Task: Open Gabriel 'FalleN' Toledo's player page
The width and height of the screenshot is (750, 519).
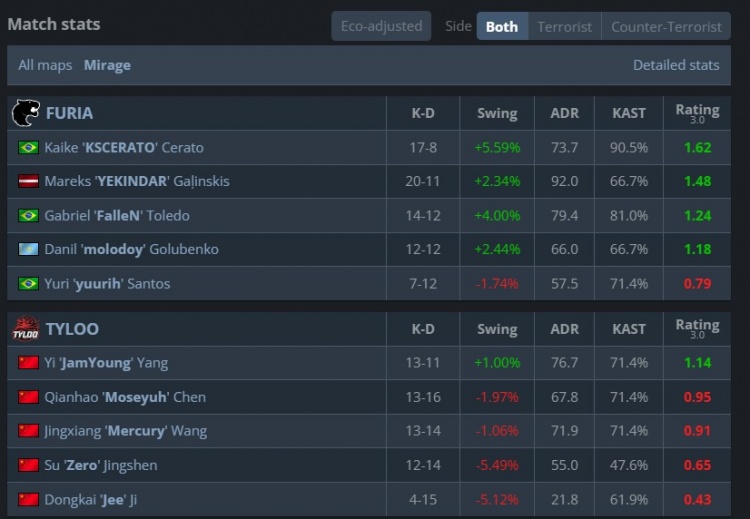Action: point(117,216)
